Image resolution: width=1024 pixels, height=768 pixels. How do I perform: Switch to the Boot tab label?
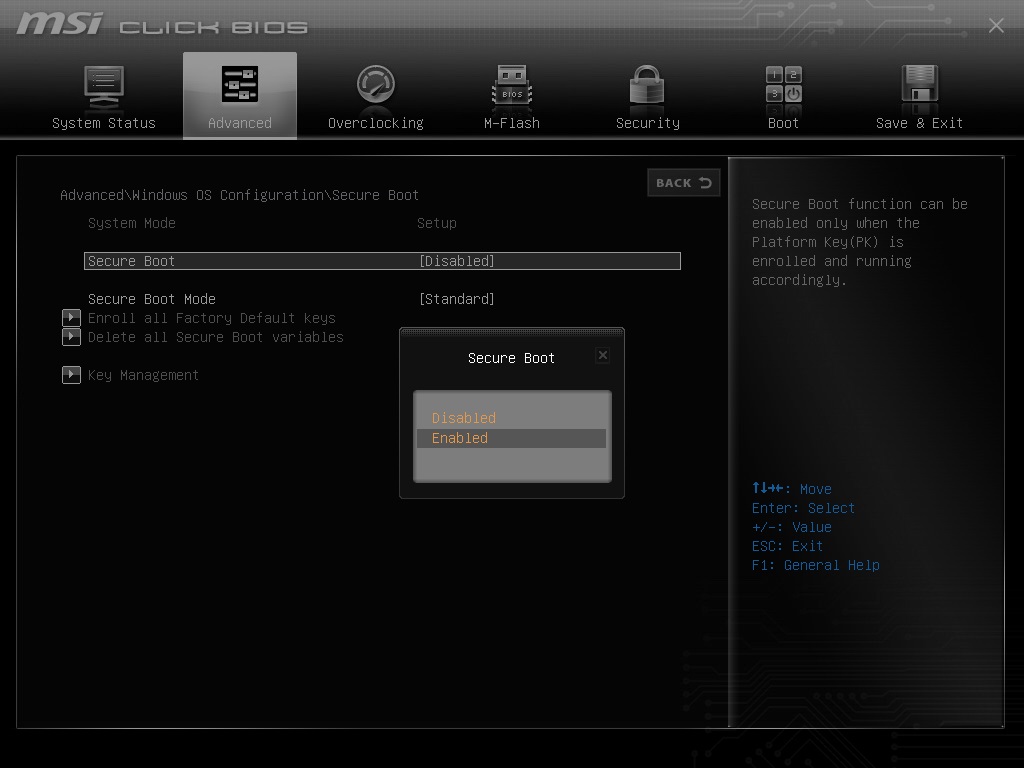click(x=783, y=123)
